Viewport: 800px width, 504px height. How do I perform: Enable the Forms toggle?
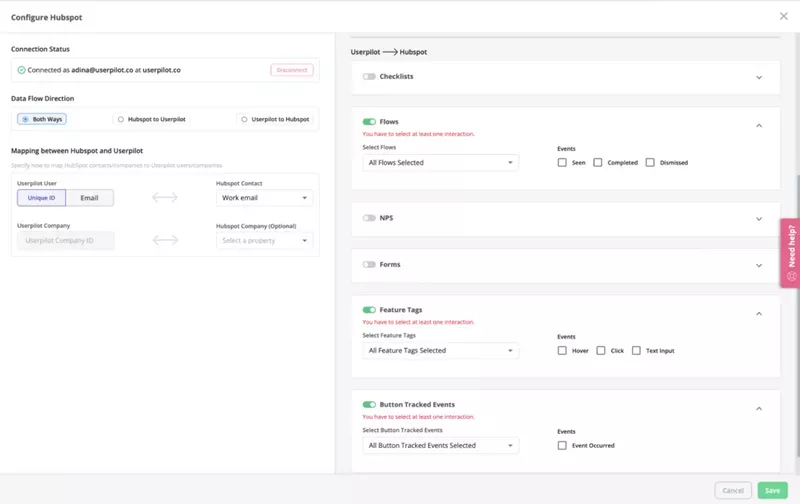pos(369,264)
